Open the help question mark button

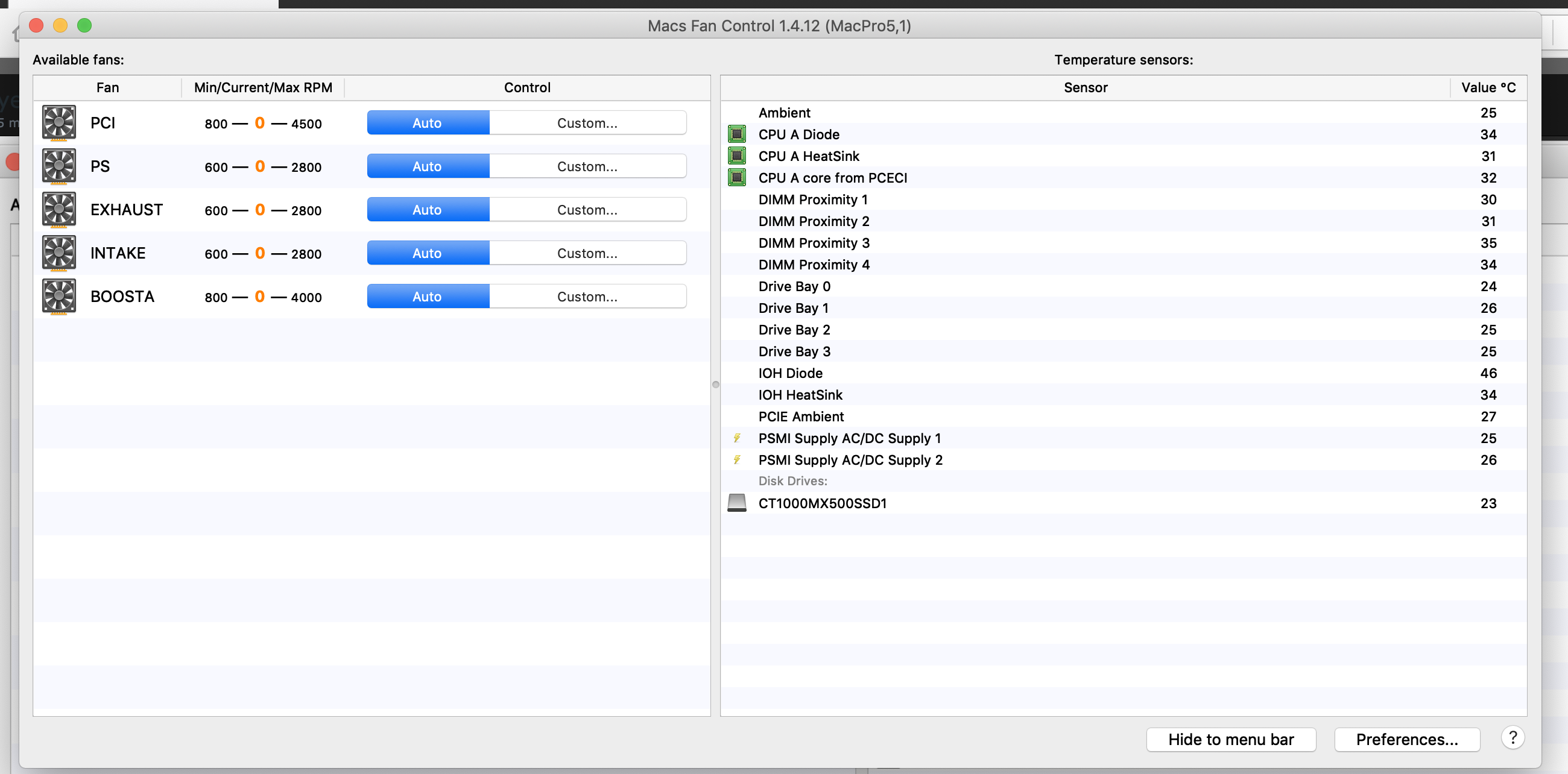[1512, 737]
